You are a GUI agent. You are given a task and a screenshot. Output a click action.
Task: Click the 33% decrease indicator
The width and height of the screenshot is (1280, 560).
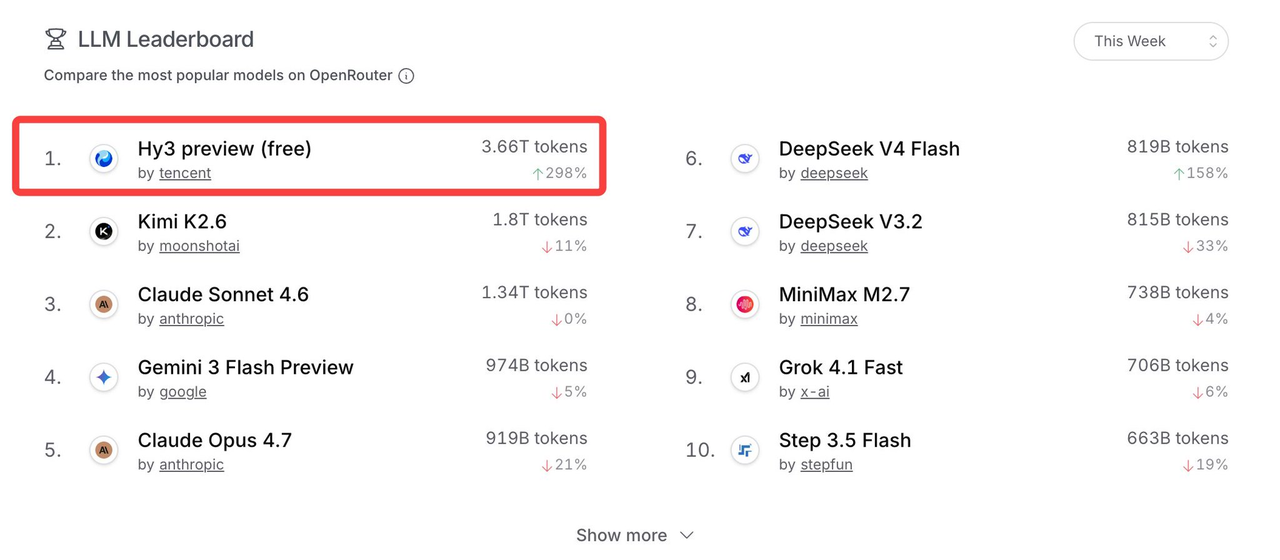[1205, 246]
